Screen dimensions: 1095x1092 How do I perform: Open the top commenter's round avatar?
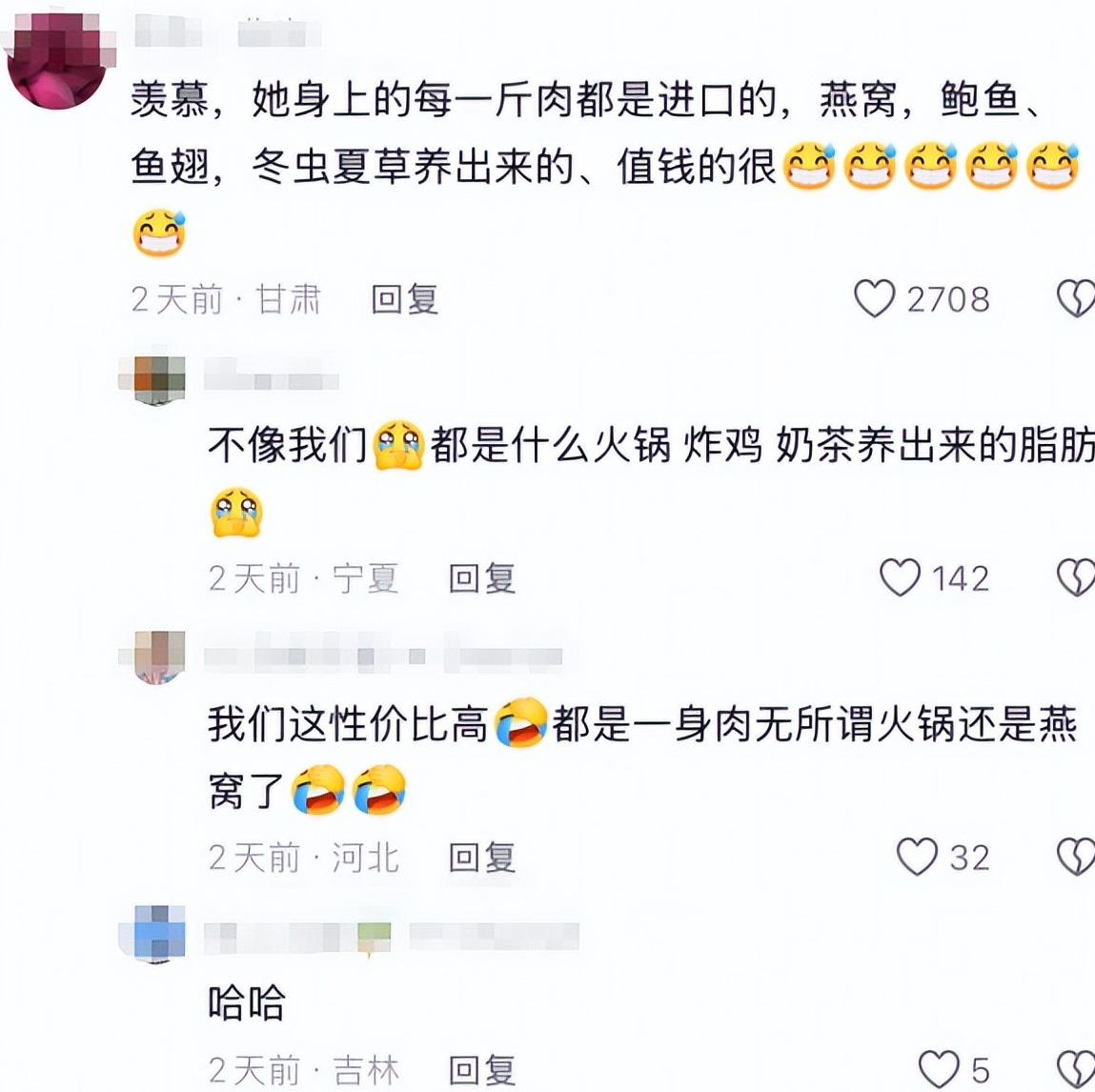59,61
